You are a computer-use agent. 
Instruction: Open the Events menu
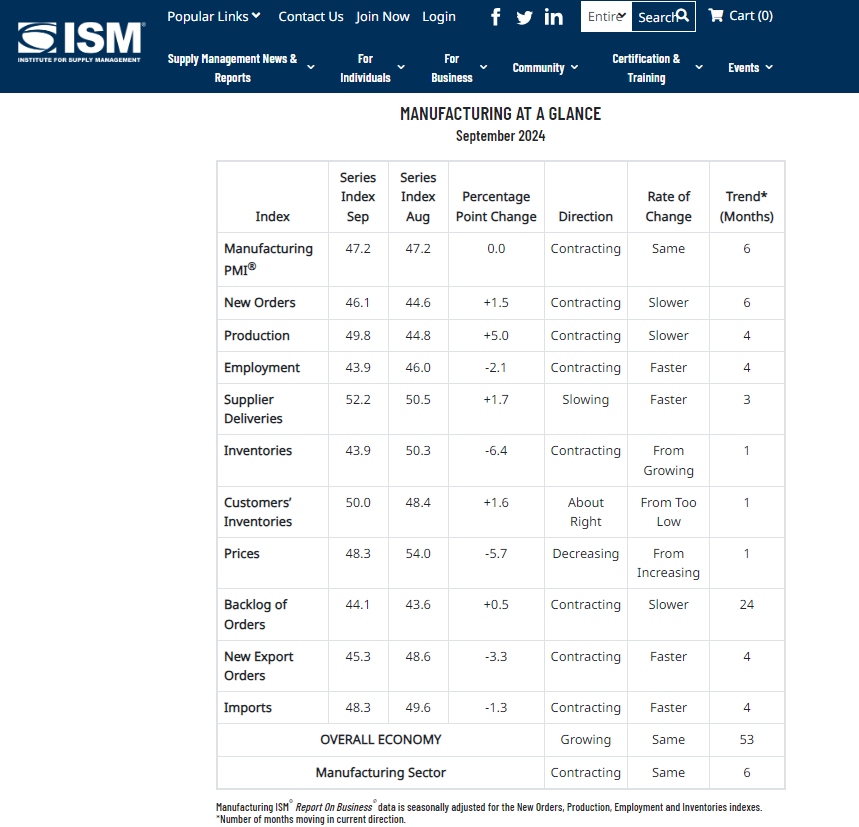coord(750,68)
